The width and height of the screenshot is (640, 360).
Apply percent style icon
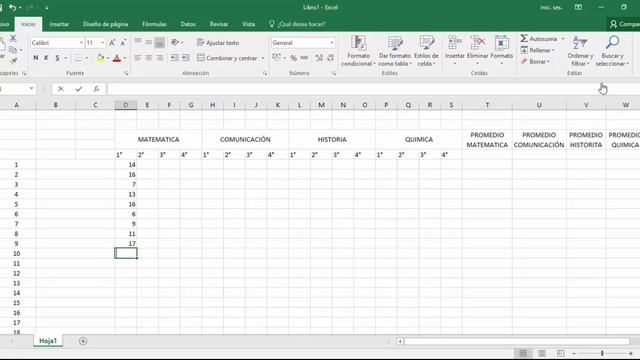[x=293, y=58]
